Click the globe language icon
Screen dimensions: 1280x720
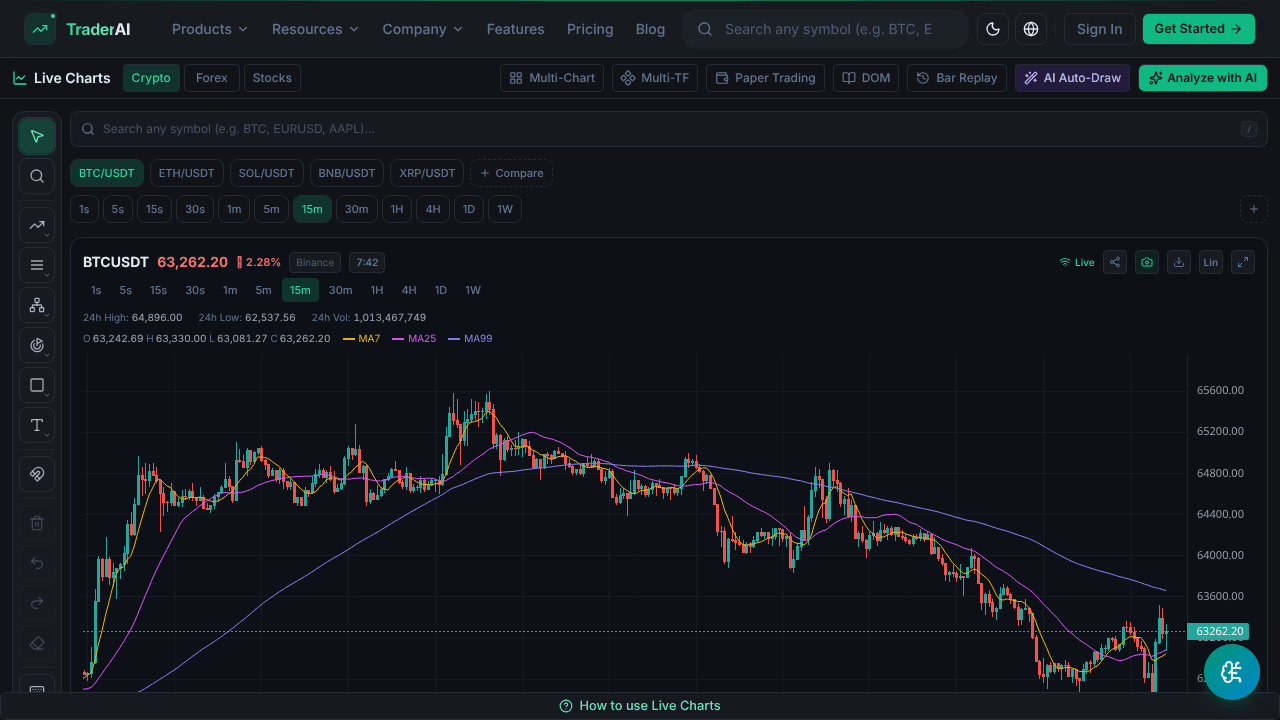(x=1031, y=29)
